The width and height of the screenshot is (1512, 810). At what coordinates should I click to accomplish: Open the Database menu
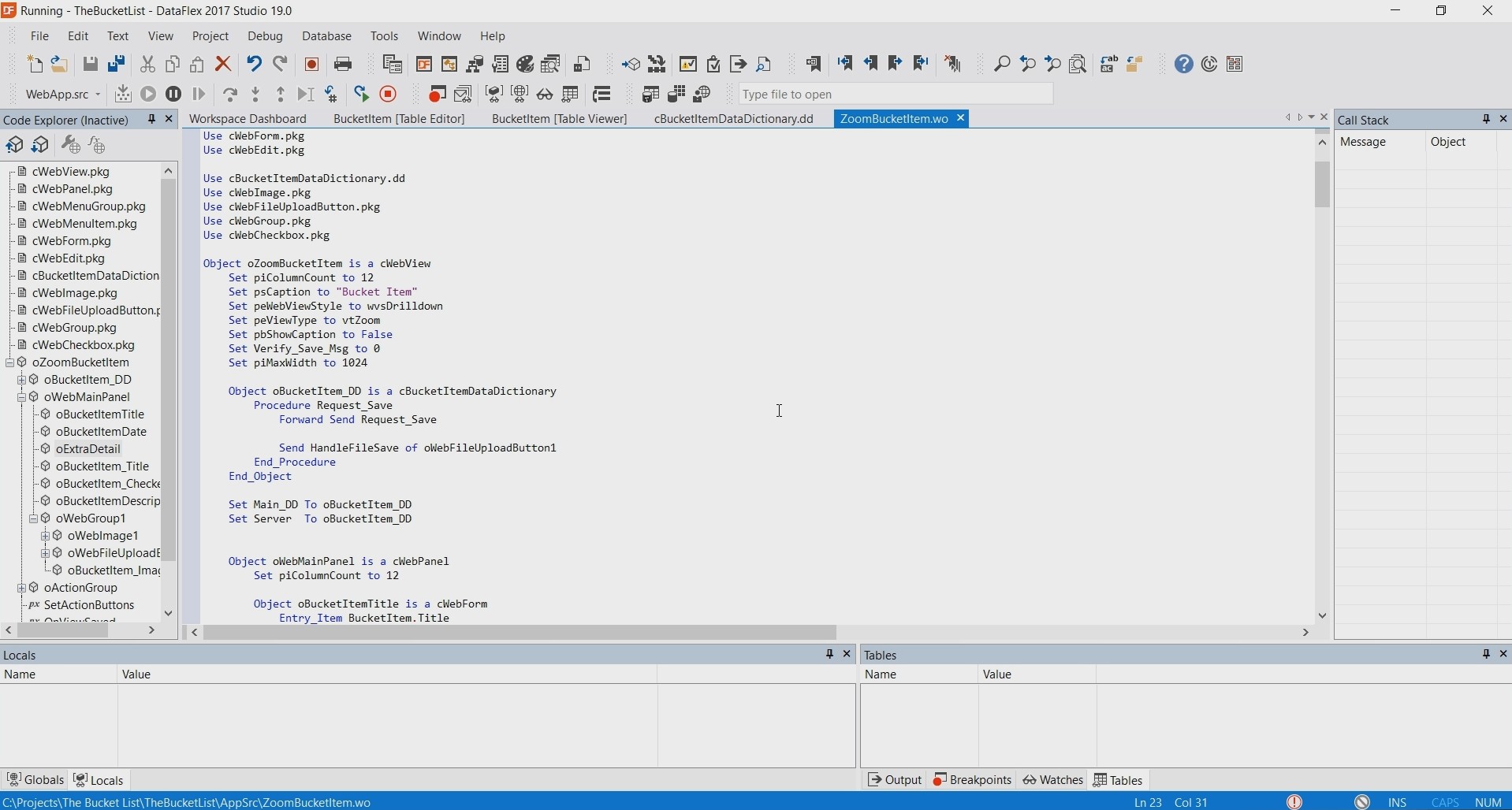tap(327, 37)
